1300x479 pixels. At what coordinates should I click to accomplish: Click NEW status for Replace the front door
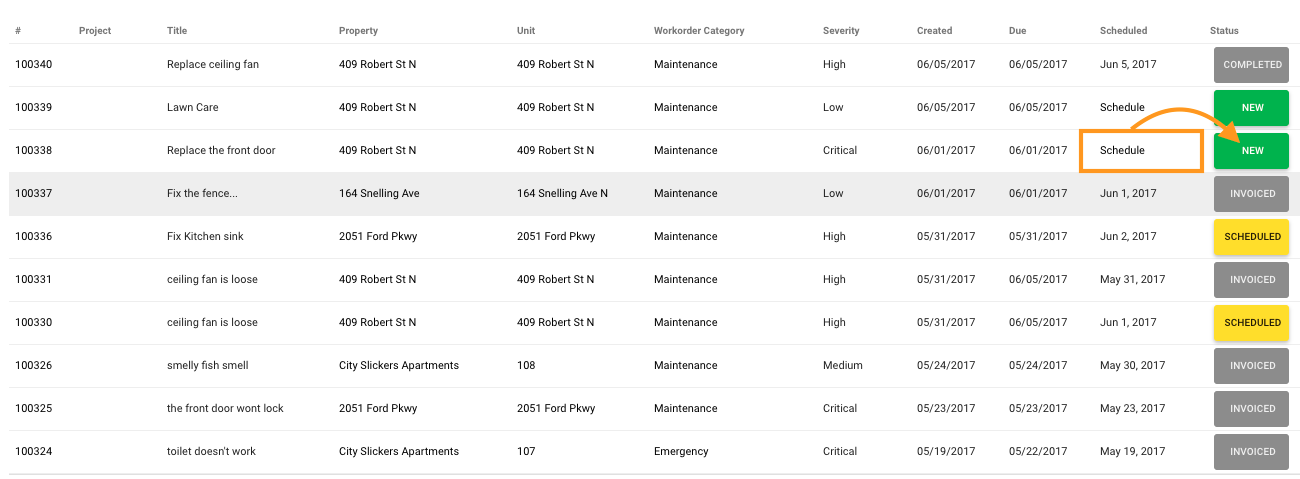(1252, 151)
